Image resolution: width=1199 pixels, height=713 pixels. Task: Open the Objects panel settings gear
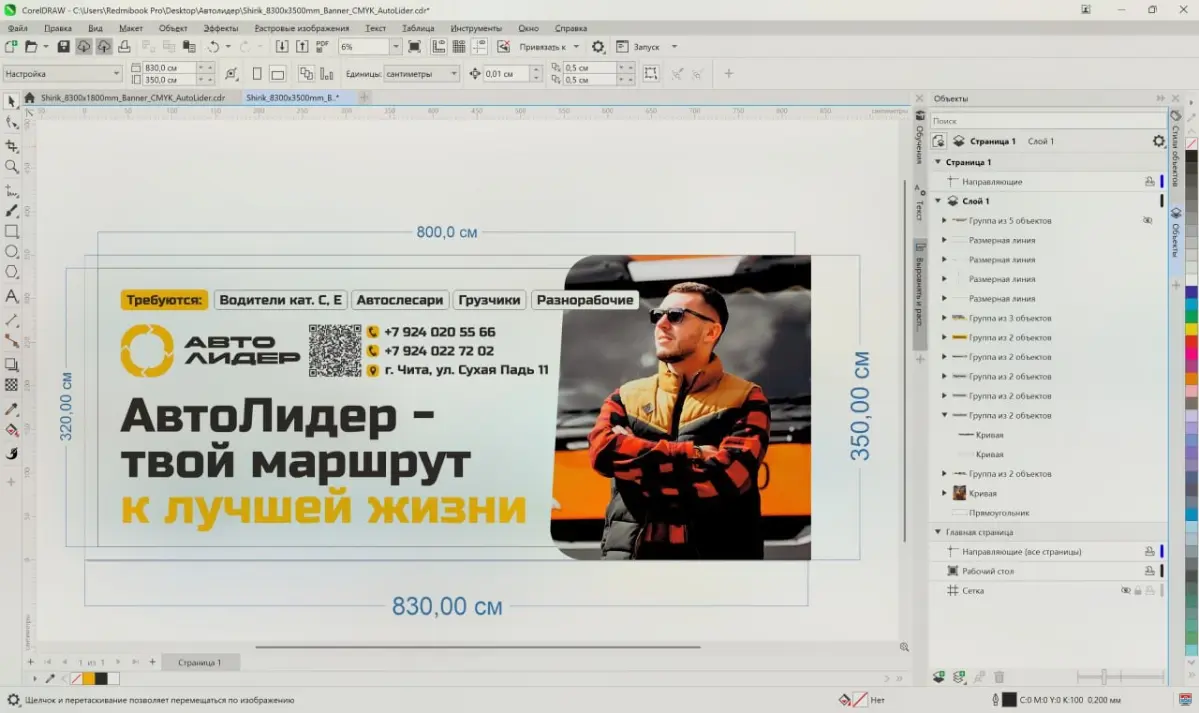(1159, 141)
